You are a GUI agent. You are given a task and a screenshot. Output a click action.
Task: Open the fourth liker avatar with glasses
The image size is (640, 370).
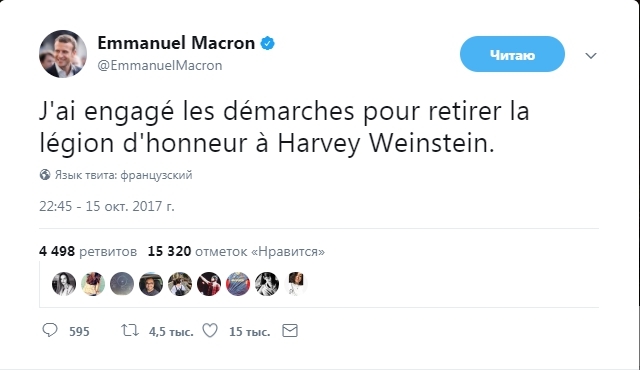(x=151, y=284)
